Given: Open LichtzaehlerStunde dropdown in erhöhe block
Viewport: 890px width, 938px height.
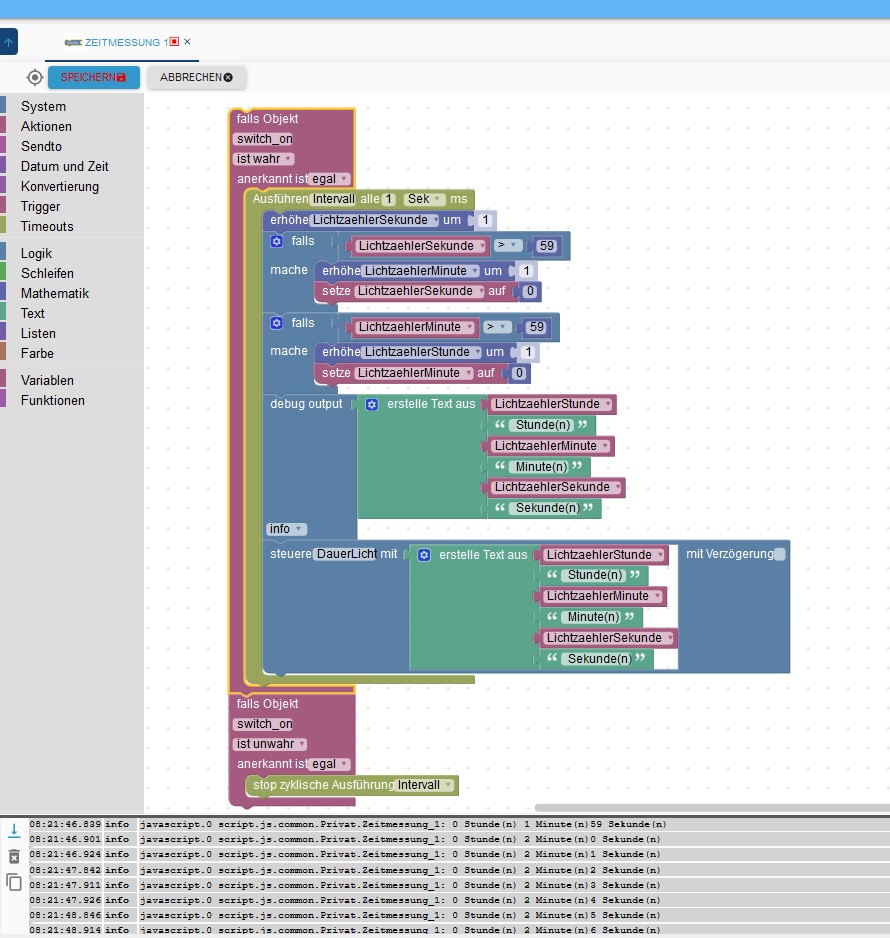Looking at the screenshot, I should point(422,352).
